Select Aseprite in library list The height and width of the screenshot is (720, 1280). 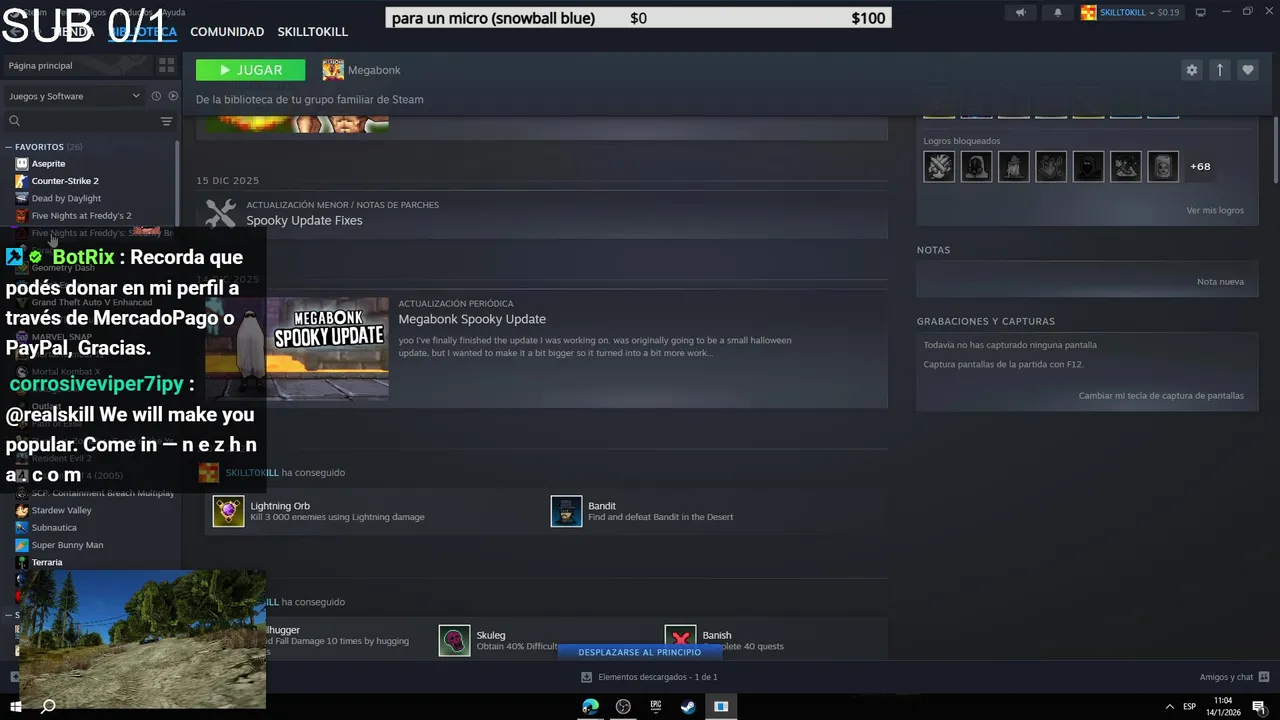[x=48, y=164]
